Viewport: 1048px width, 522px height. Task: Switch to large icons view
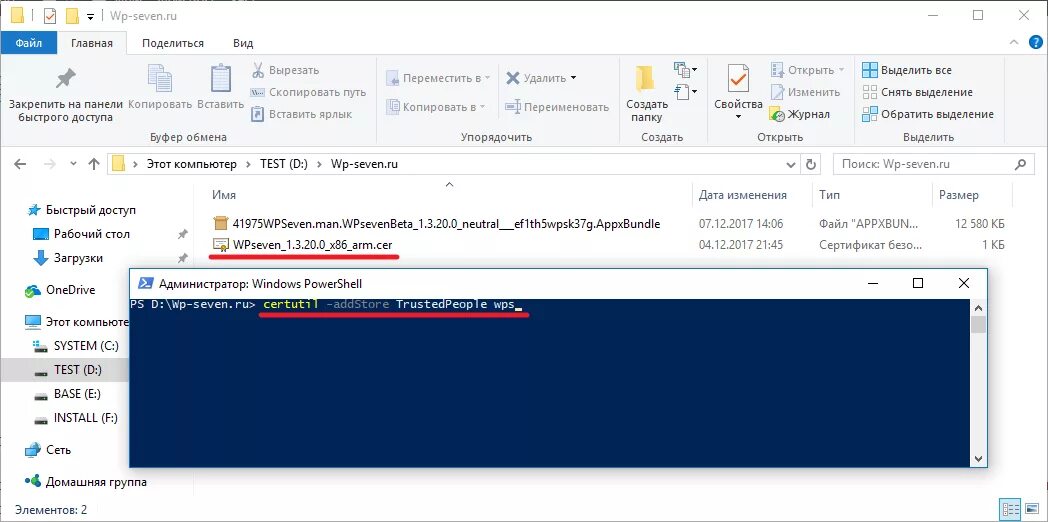(1031, 509)
